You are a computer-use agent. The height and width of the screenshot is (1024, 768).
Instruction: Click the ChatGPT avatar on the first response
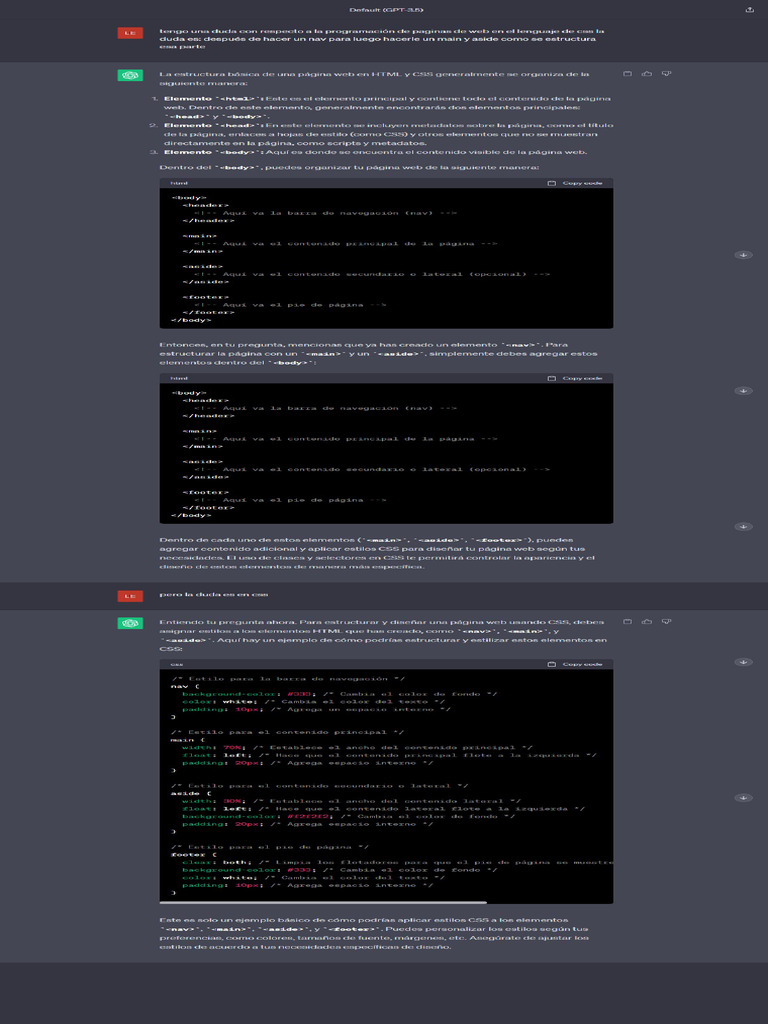pos(130,75)
